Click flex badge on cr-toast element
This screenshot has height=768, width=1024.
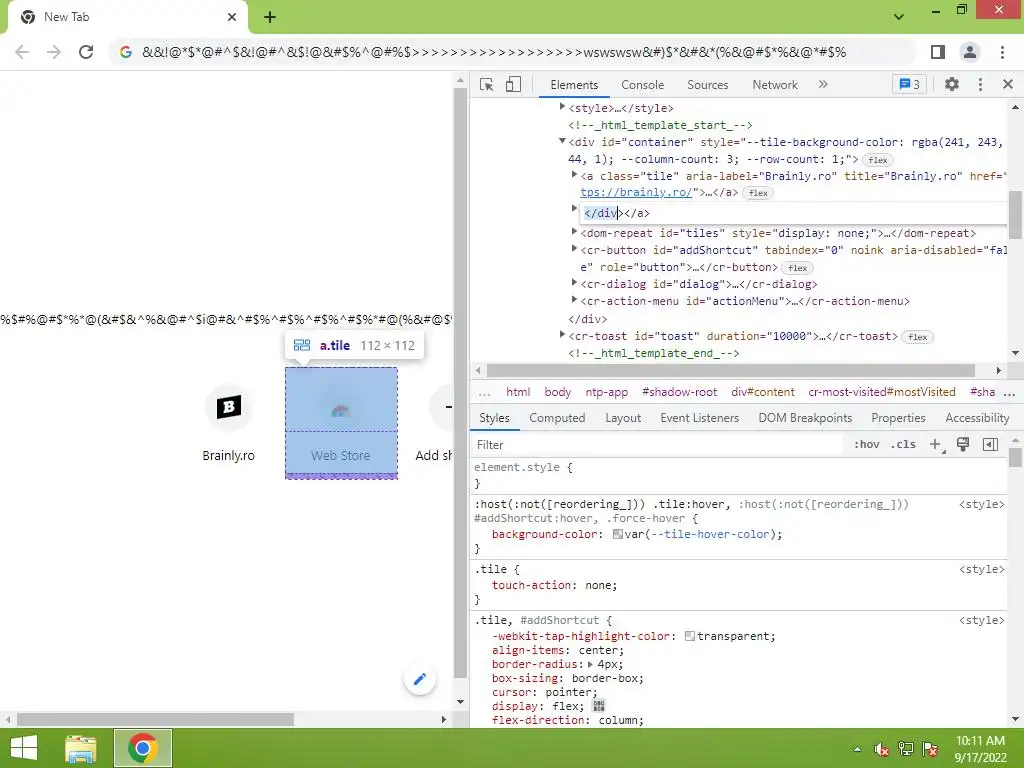coord(918,337)
